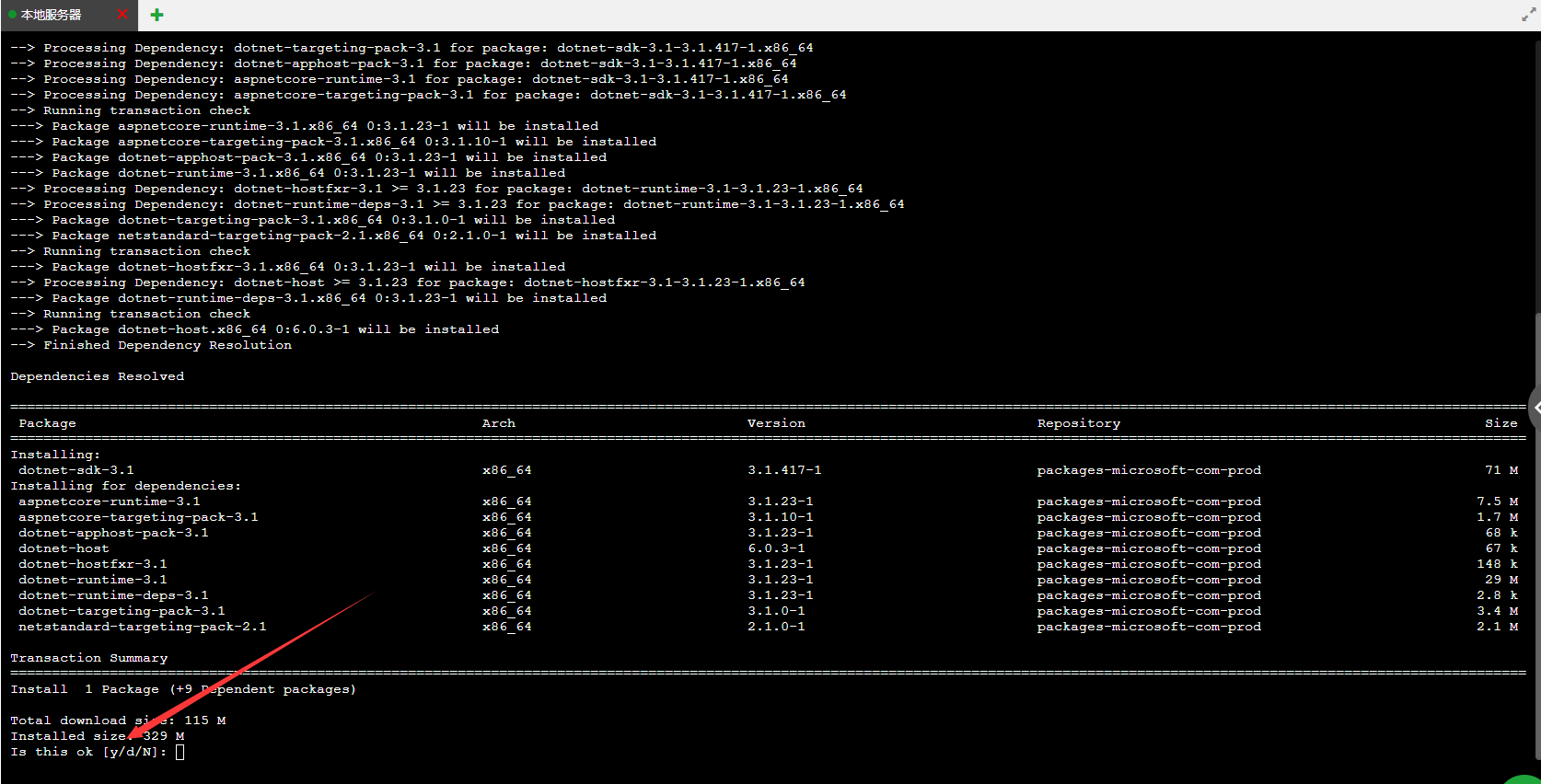
Task: Close the 本地服务器 tab with the red X
Action: (122, 15)
